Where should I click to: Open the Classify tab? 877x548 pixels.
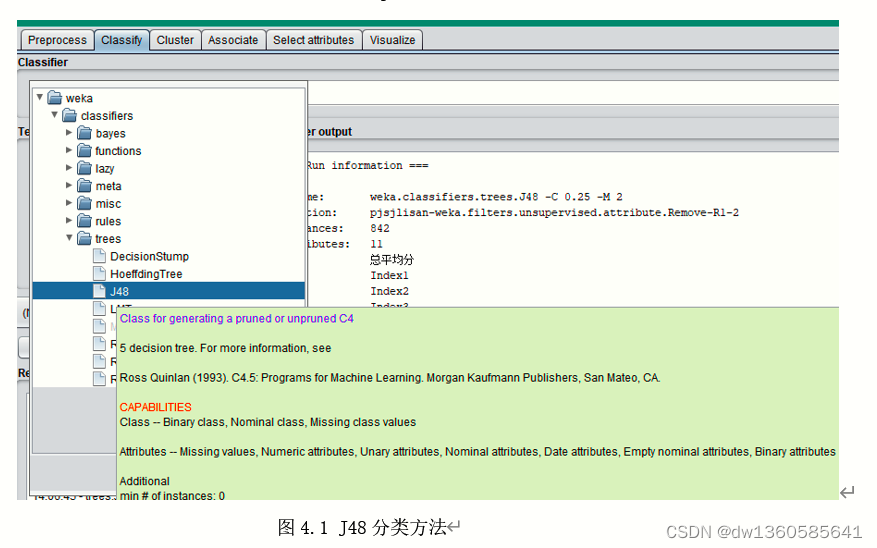pos(121,40)
